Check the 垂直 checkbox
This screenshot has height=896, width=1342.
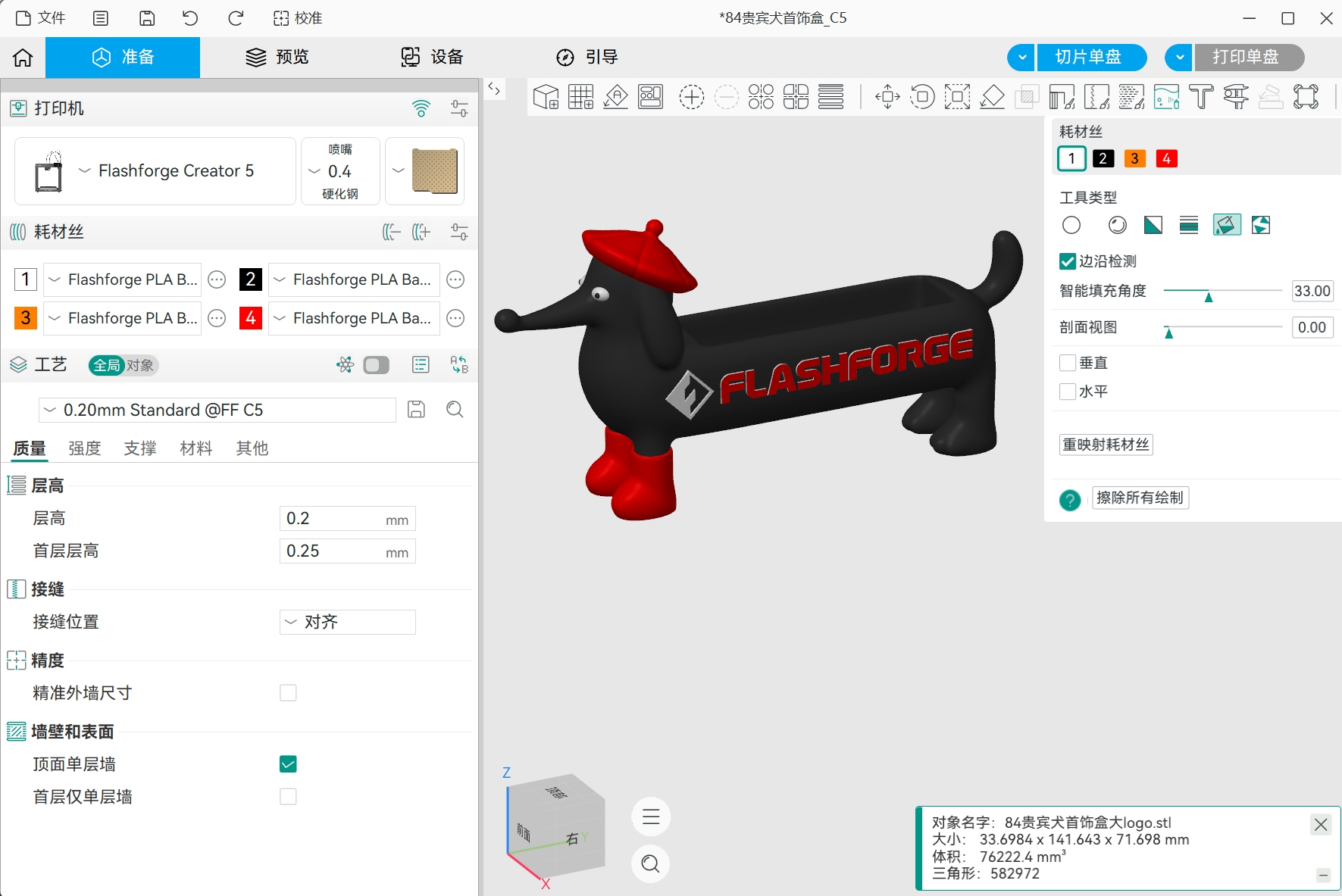point(1068,363)
